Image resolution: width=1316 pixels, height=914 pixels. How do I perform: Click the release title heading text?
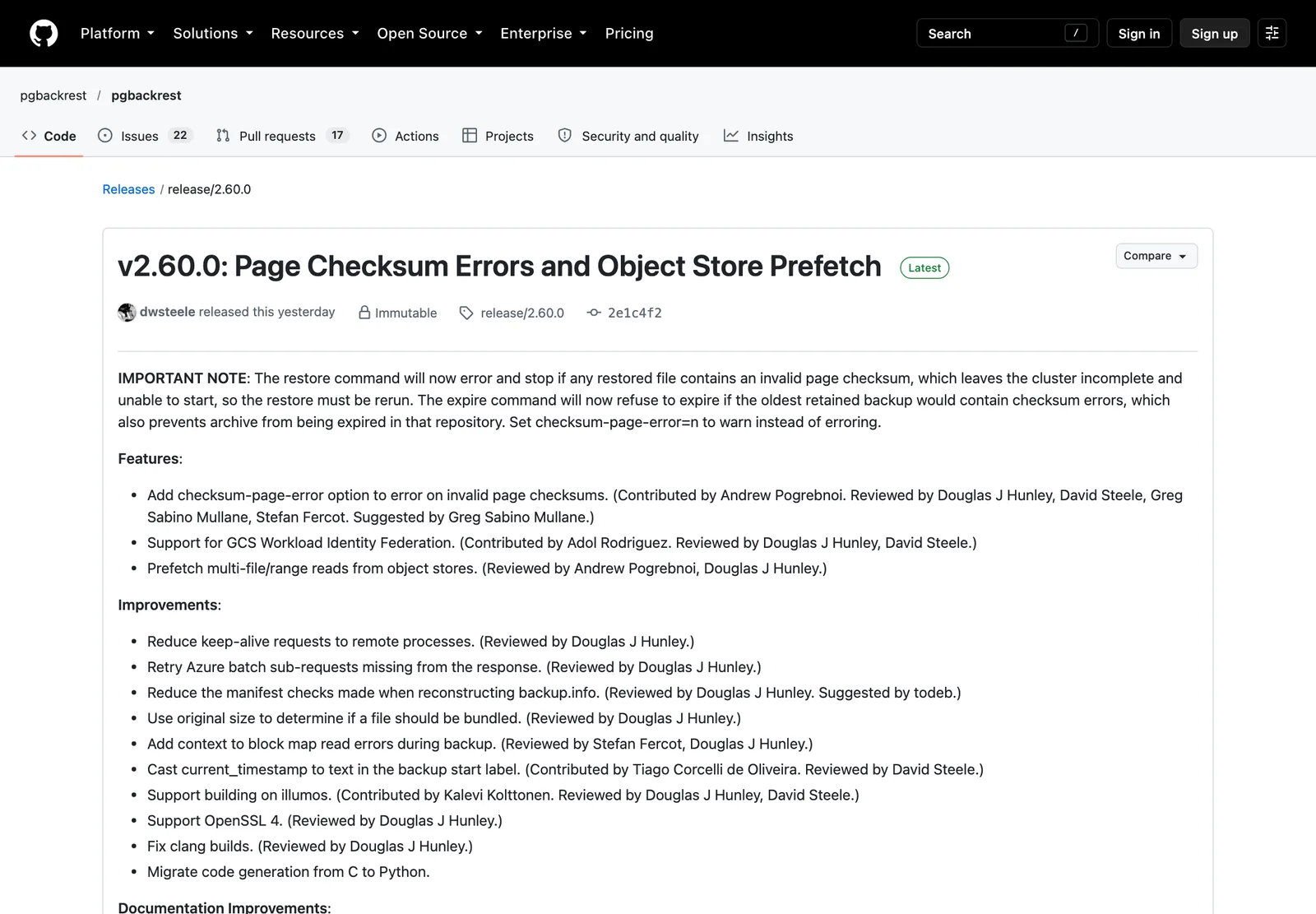coord(499,267)
